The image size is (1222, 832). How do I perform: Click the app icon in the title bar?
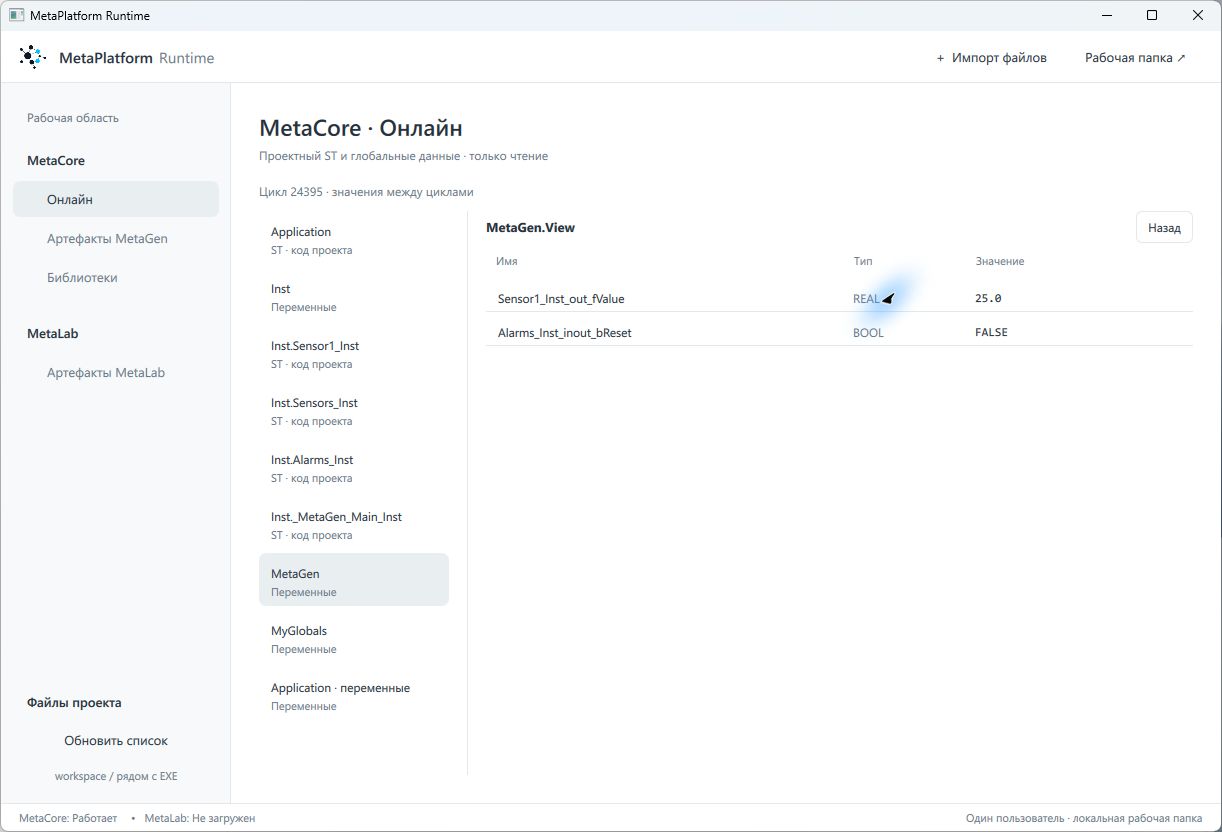16,16
